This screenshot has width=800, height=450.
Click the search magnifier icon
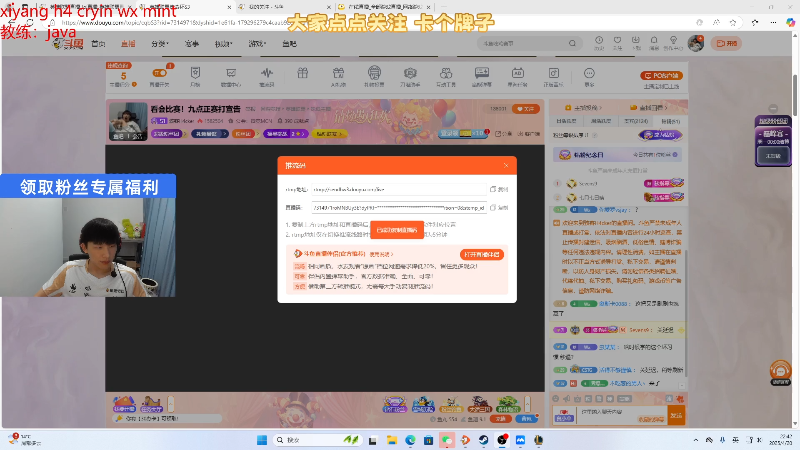click(x=572, y=43)
